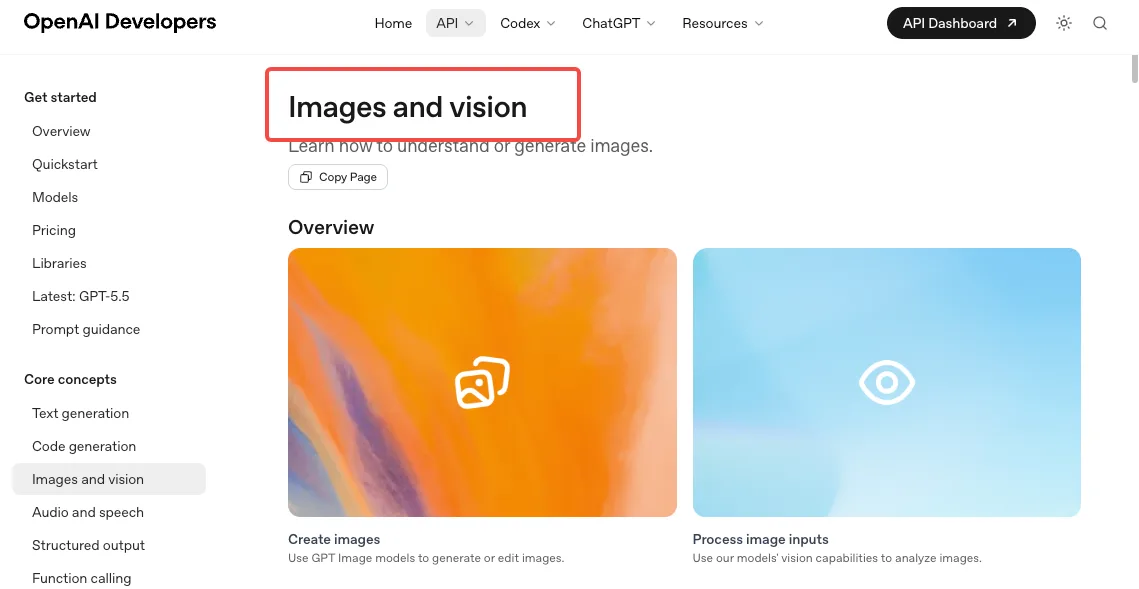
Task: Select the eye icon on blue card
Action: (x=886, y=382)
